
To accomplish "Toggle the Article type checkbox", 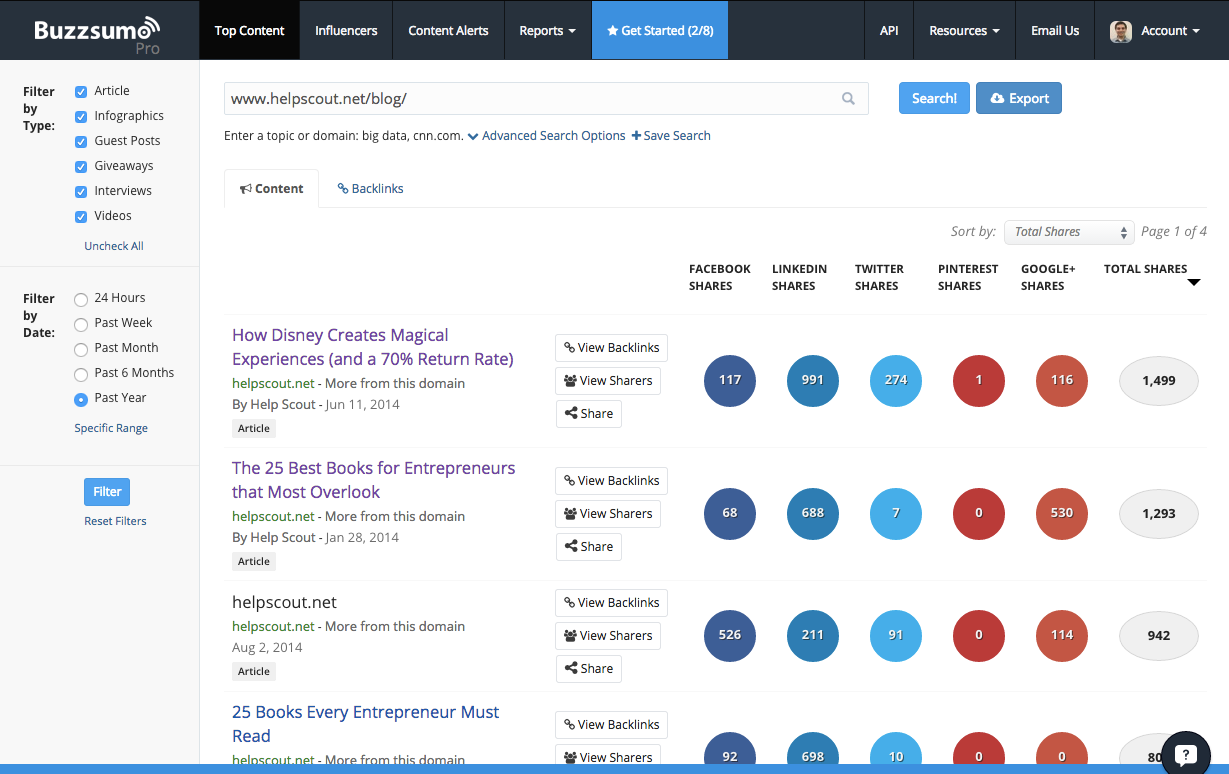I will [x=81, y=92].
